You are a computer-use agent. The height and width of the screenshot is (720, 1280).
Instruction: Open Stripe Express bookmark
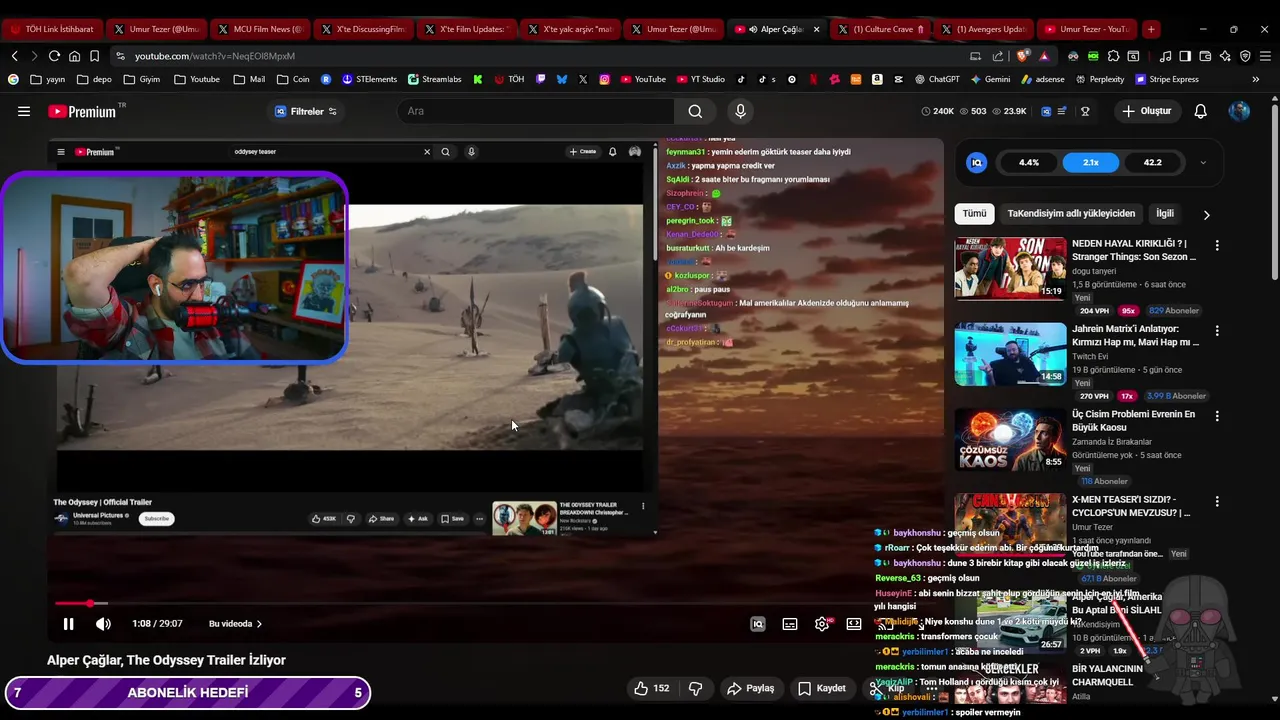click(1166, 79)
